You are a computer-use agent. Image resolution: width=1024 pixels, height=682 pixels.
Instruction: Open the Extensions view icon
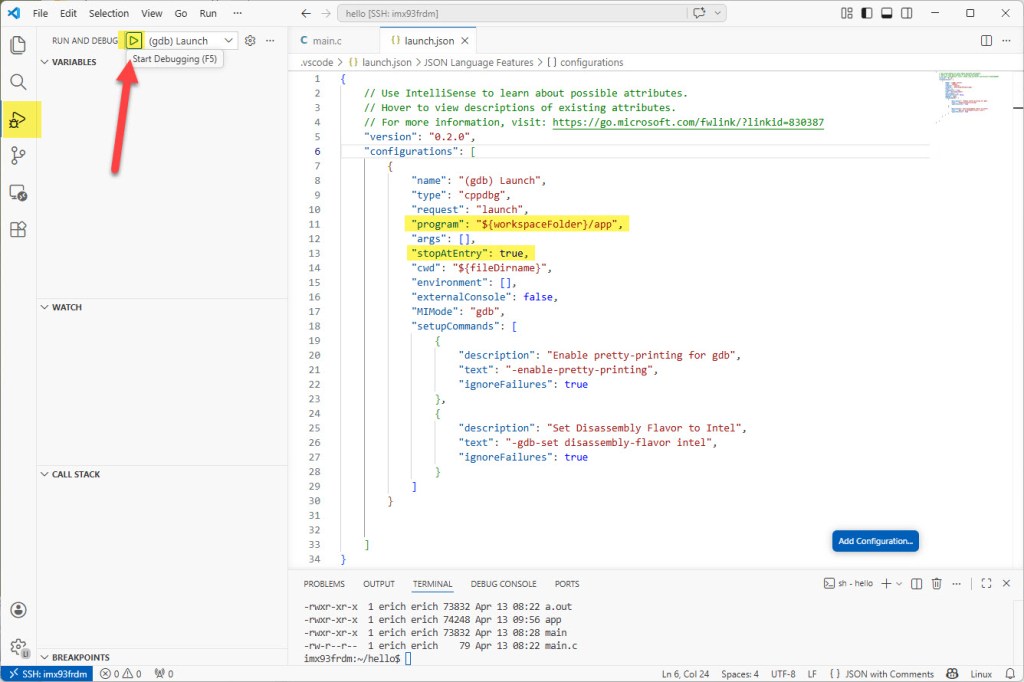tap(20, 230)
